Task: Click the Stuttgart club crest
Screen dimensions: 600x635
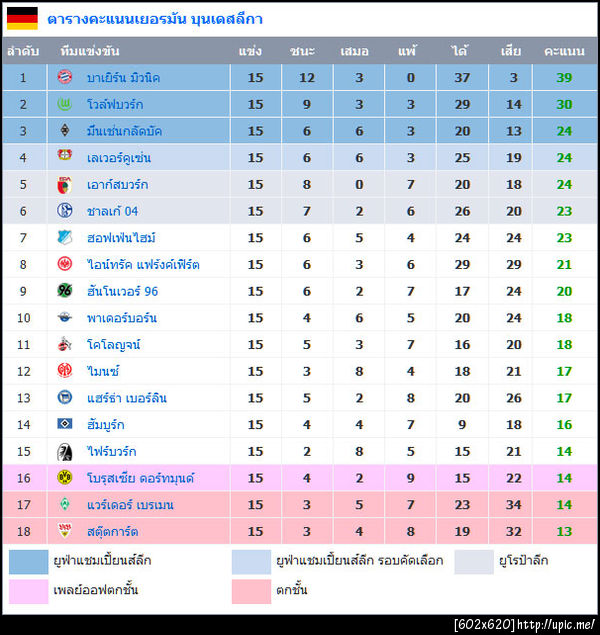Action: (x=65, y=531)
